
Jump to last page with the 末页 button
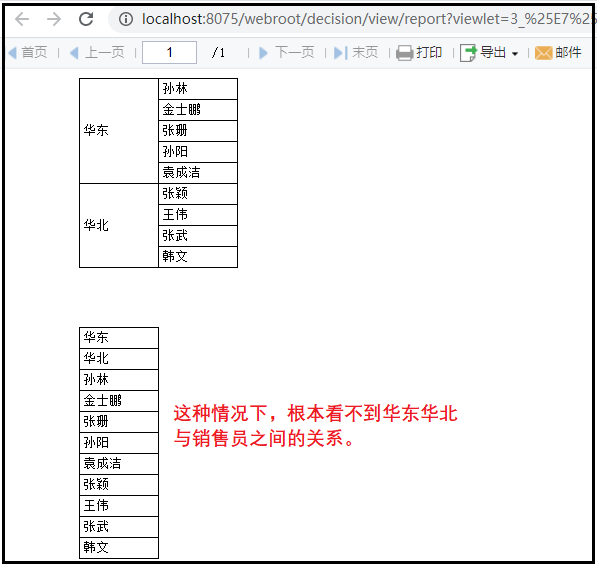356,52
